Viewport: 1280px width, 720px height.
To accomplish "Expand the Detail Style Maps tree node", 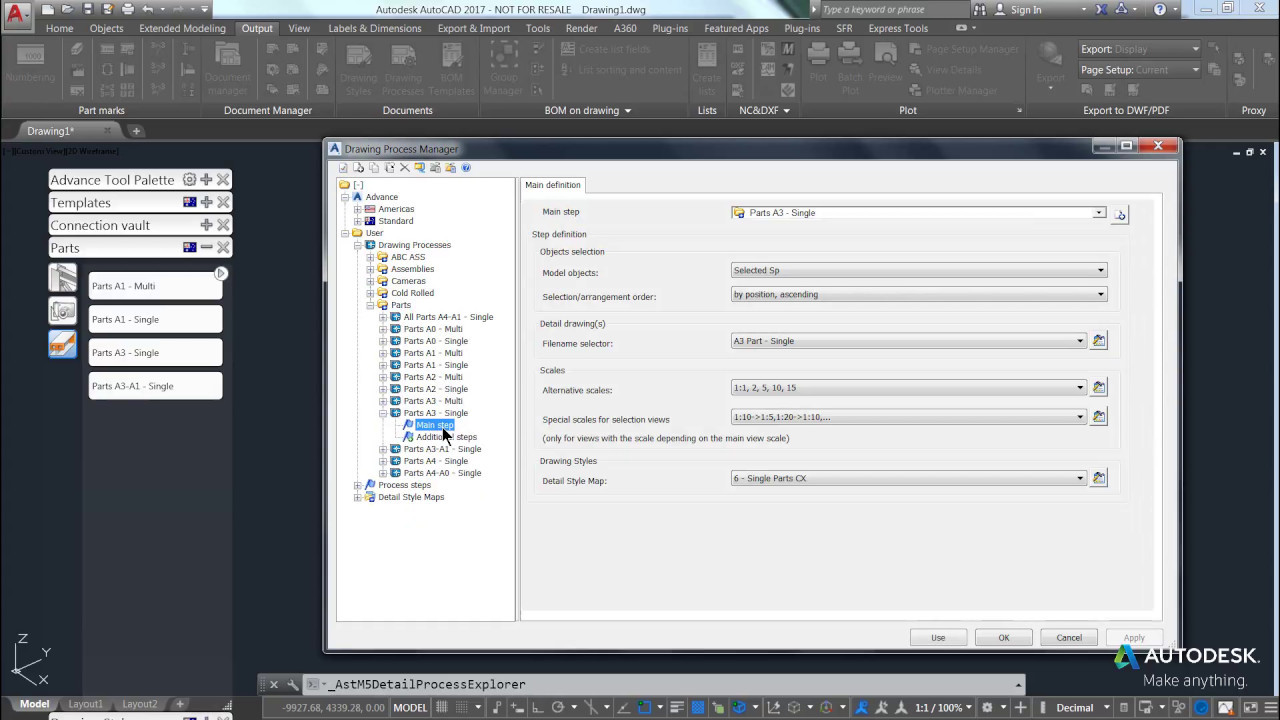I will click(x=358, y=497).
